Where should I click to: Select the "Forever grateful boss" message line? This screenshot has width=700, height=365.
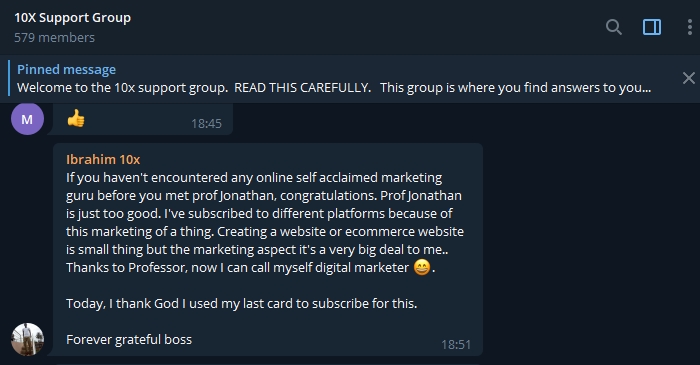(129, 340)
